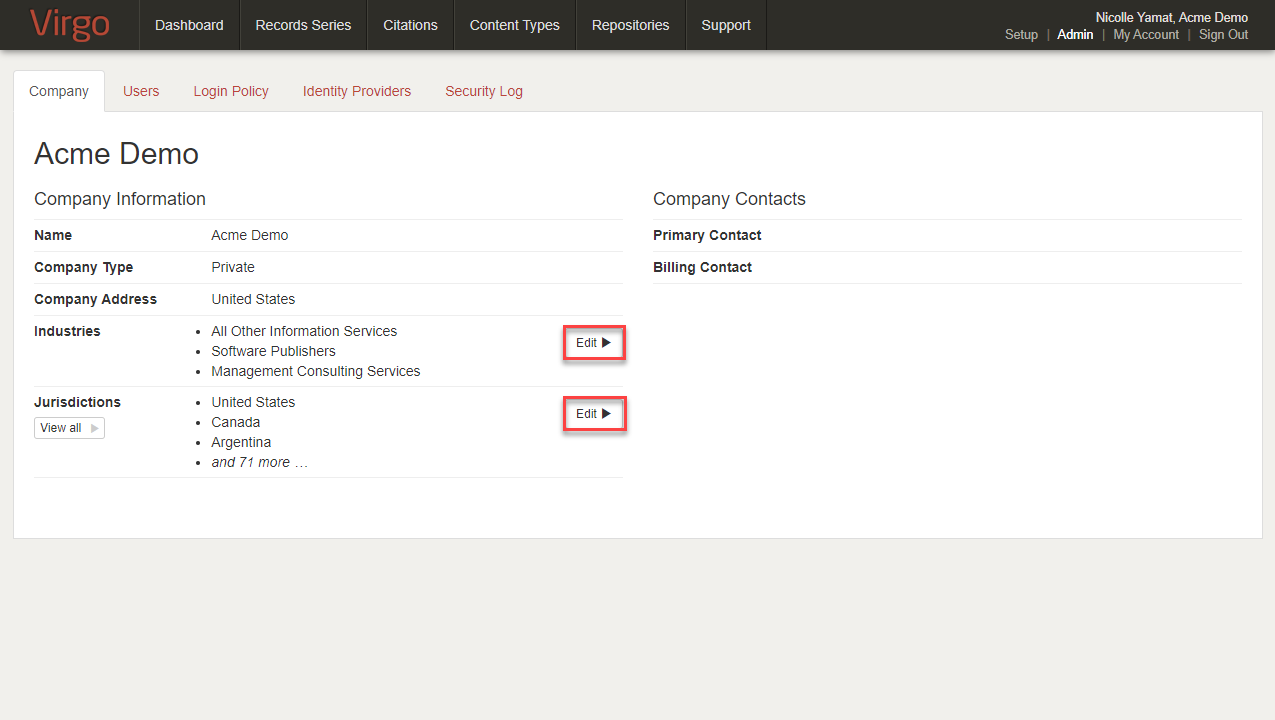
Task: Select the Company tab
Action: (59, 91)
